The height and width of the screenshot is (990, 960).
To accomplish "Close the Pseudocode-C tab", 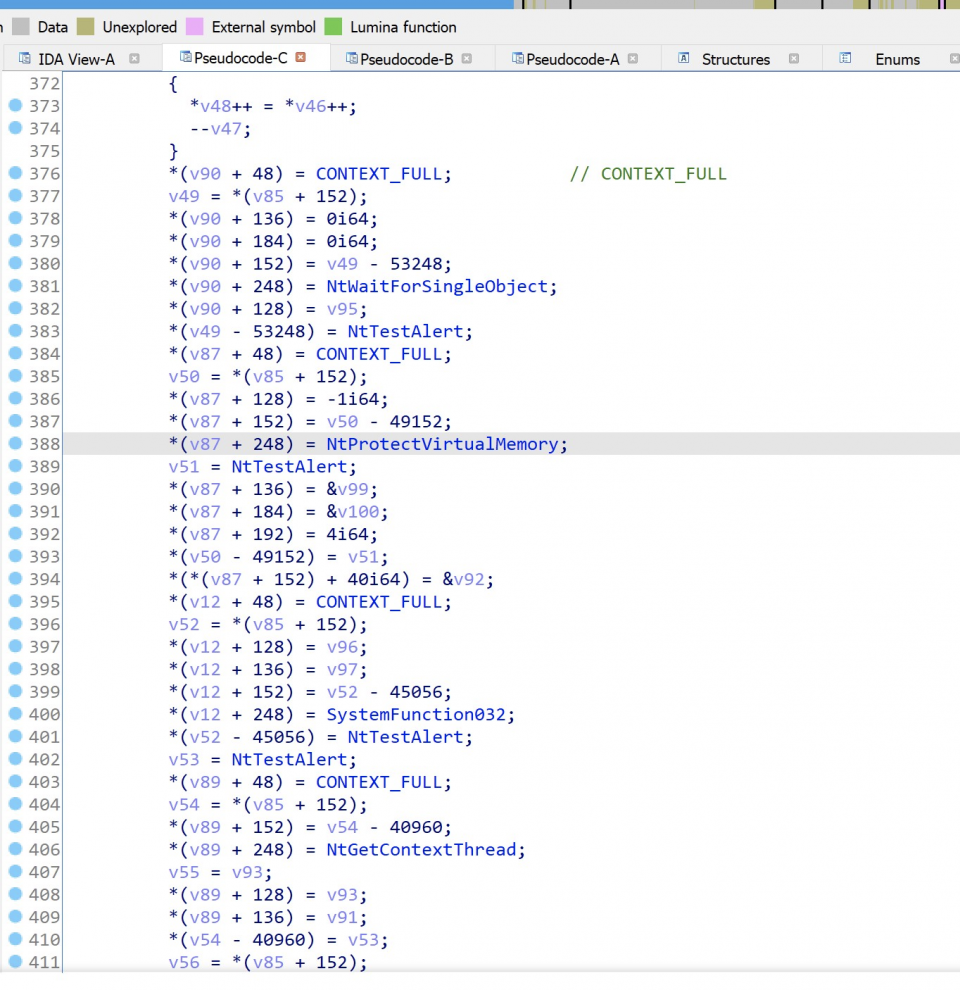I will click(x=301, y=57).
